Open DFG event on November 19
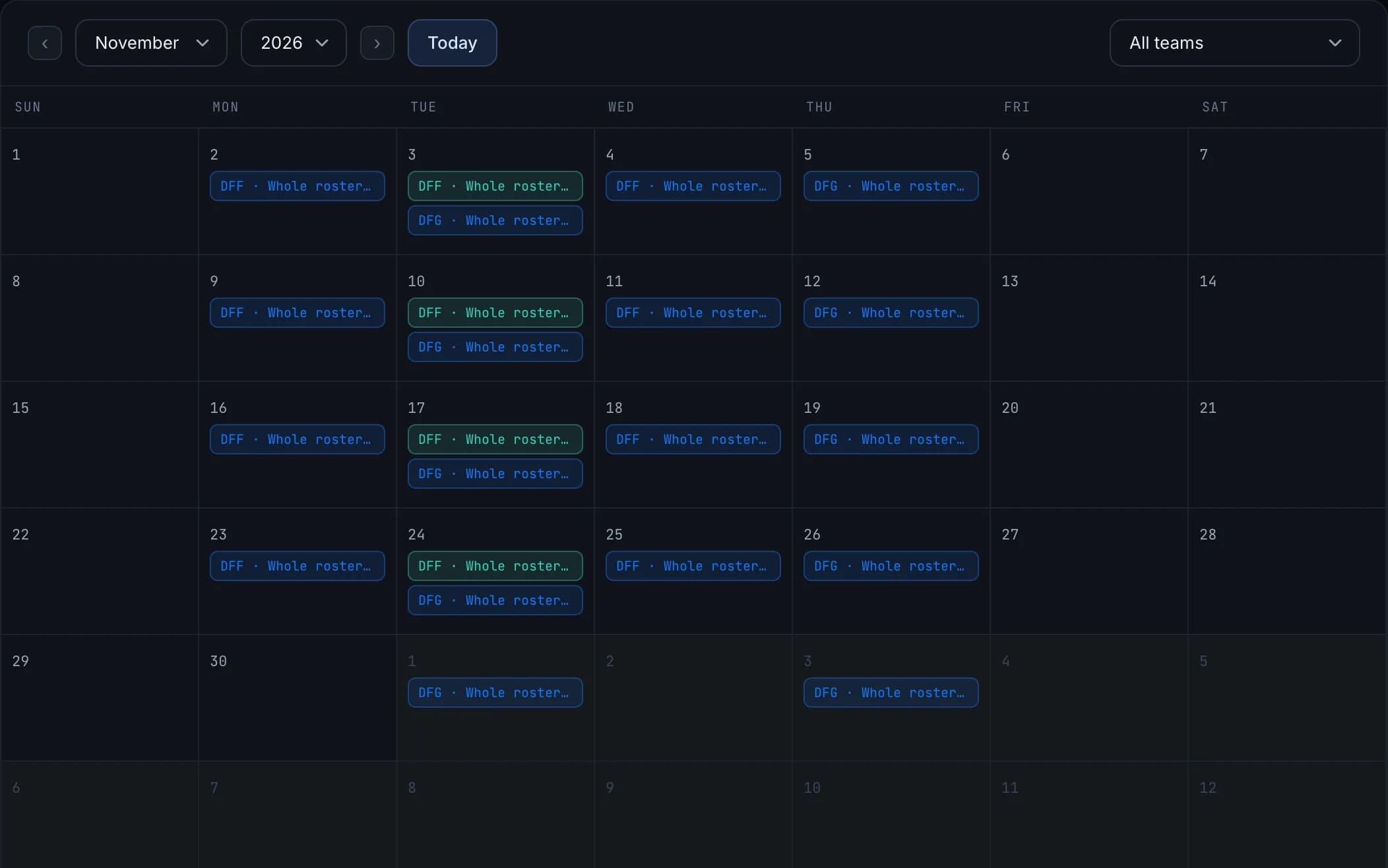Viewport: 1388px width, 868px height. pyautogui.click(x=891, y=439)
